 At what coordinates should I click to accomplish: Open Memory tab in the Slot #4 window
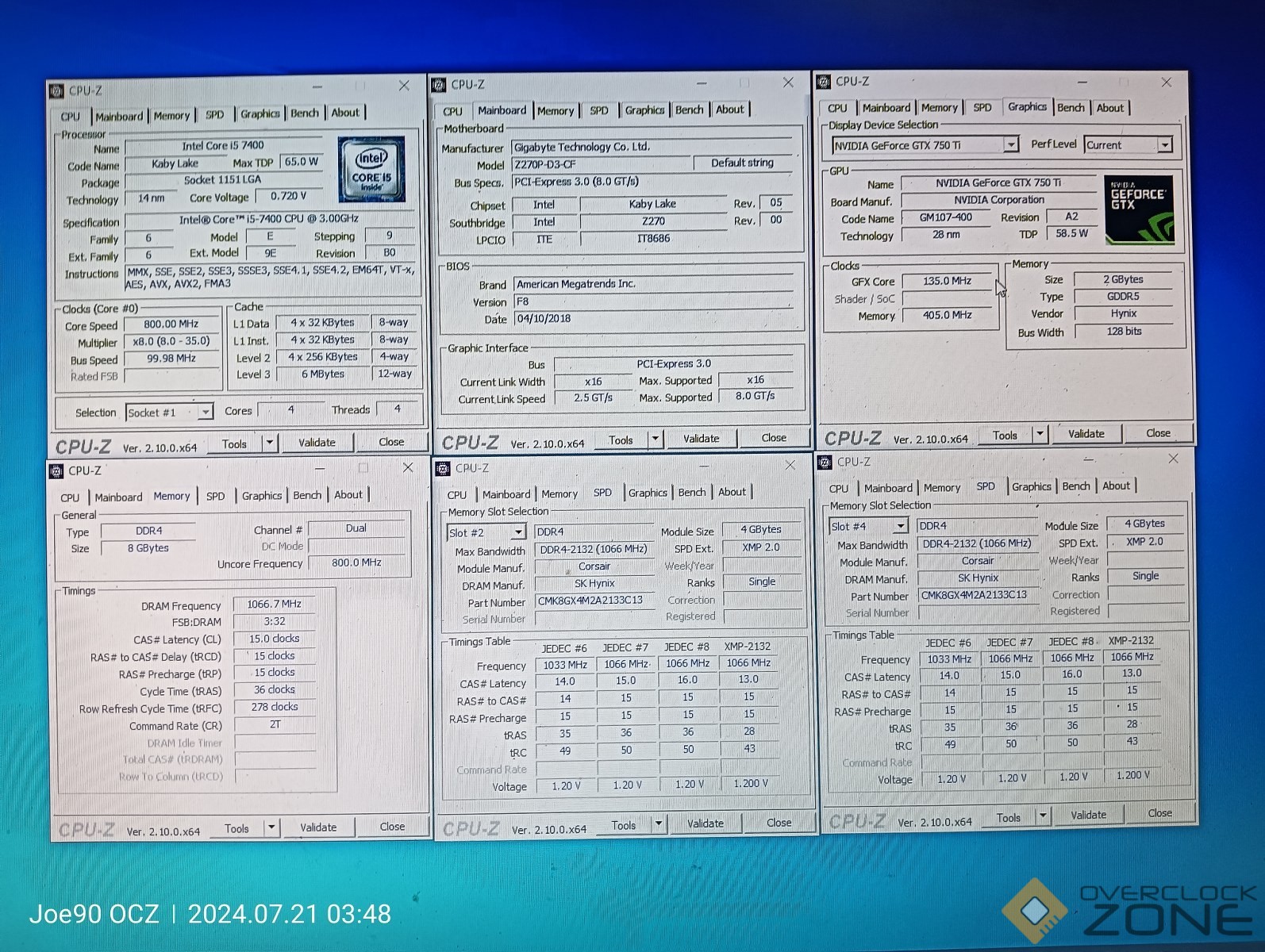(941, 488)
